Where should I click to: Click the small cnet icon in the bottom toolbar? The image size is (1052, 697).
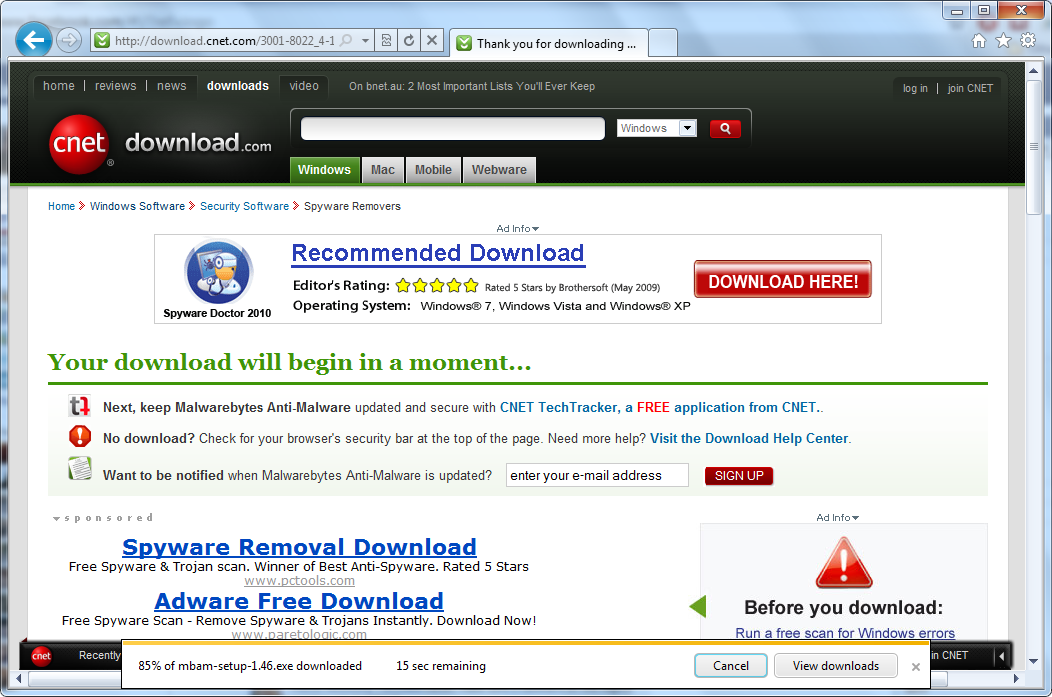pos(42,656)
